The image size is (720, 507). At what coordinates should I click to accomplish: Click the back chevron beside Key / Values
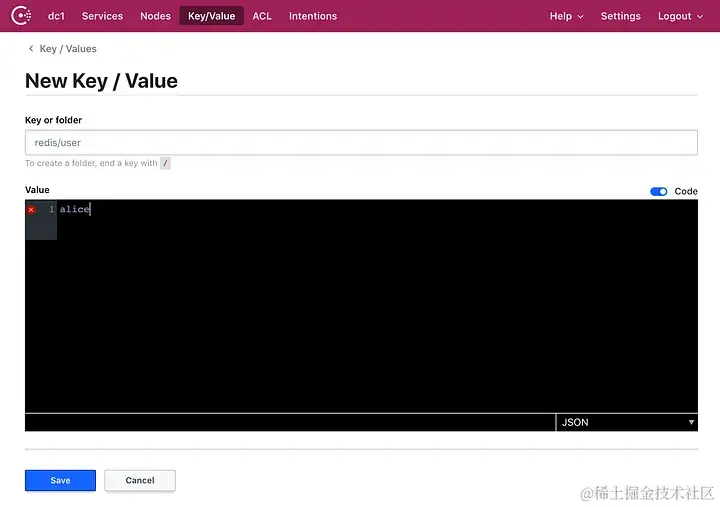(x=31, y=48)
